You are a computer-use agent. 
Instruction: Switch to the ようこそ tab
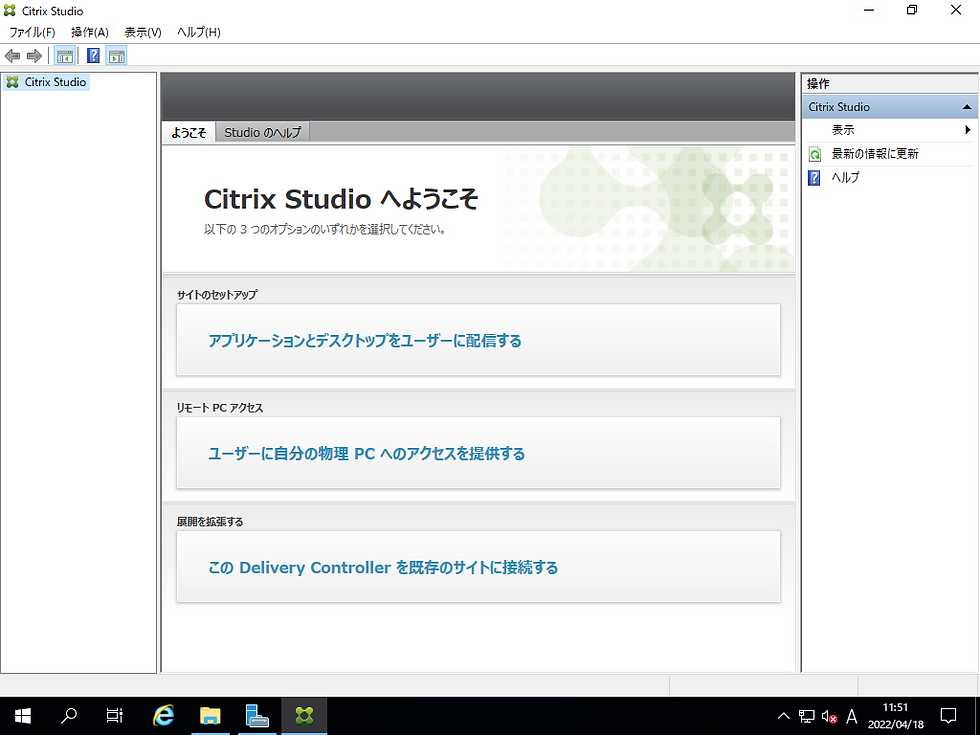coord(188,132)
